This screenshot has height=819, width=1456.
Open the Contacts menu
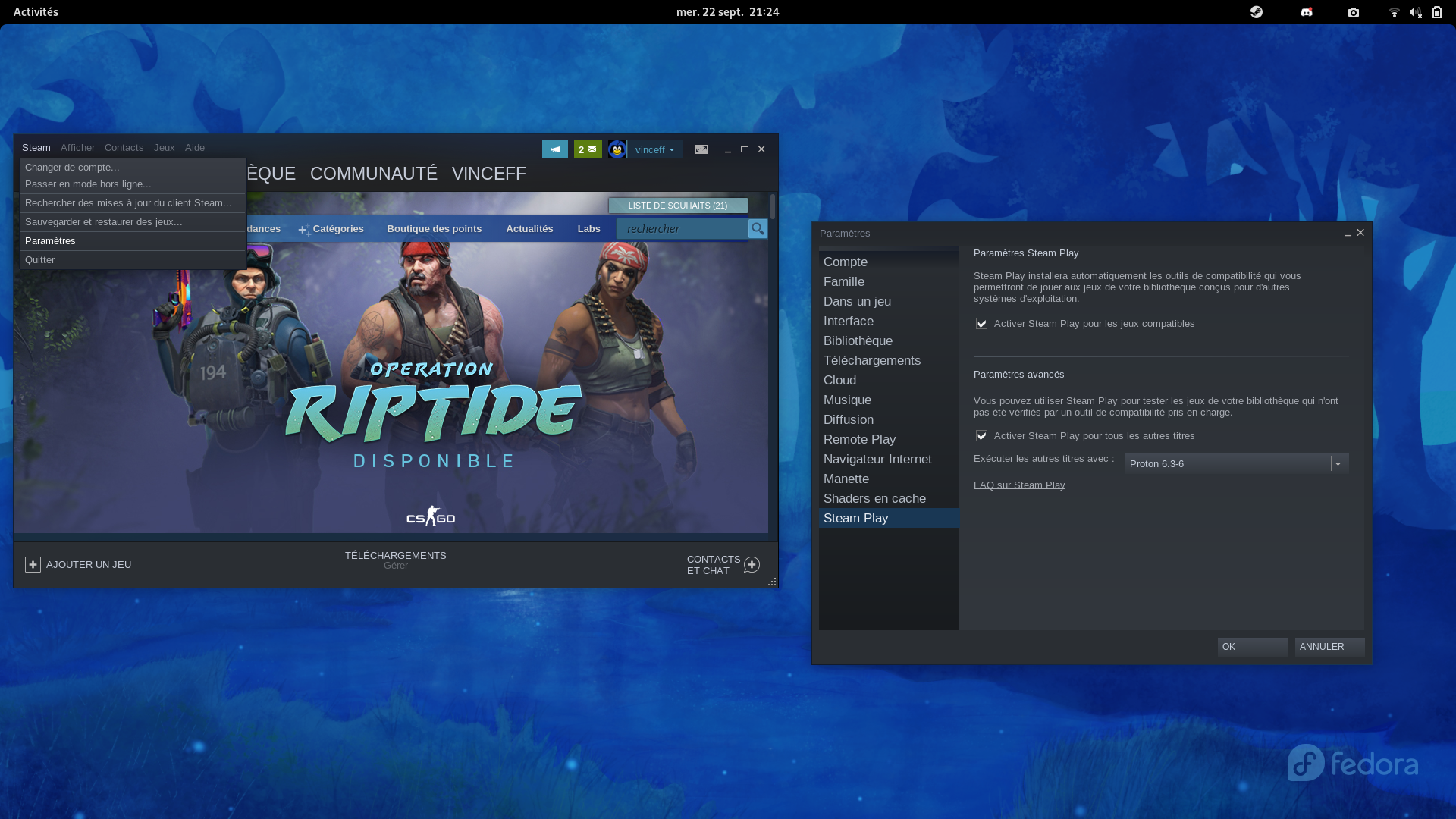(x=124, y=148)
